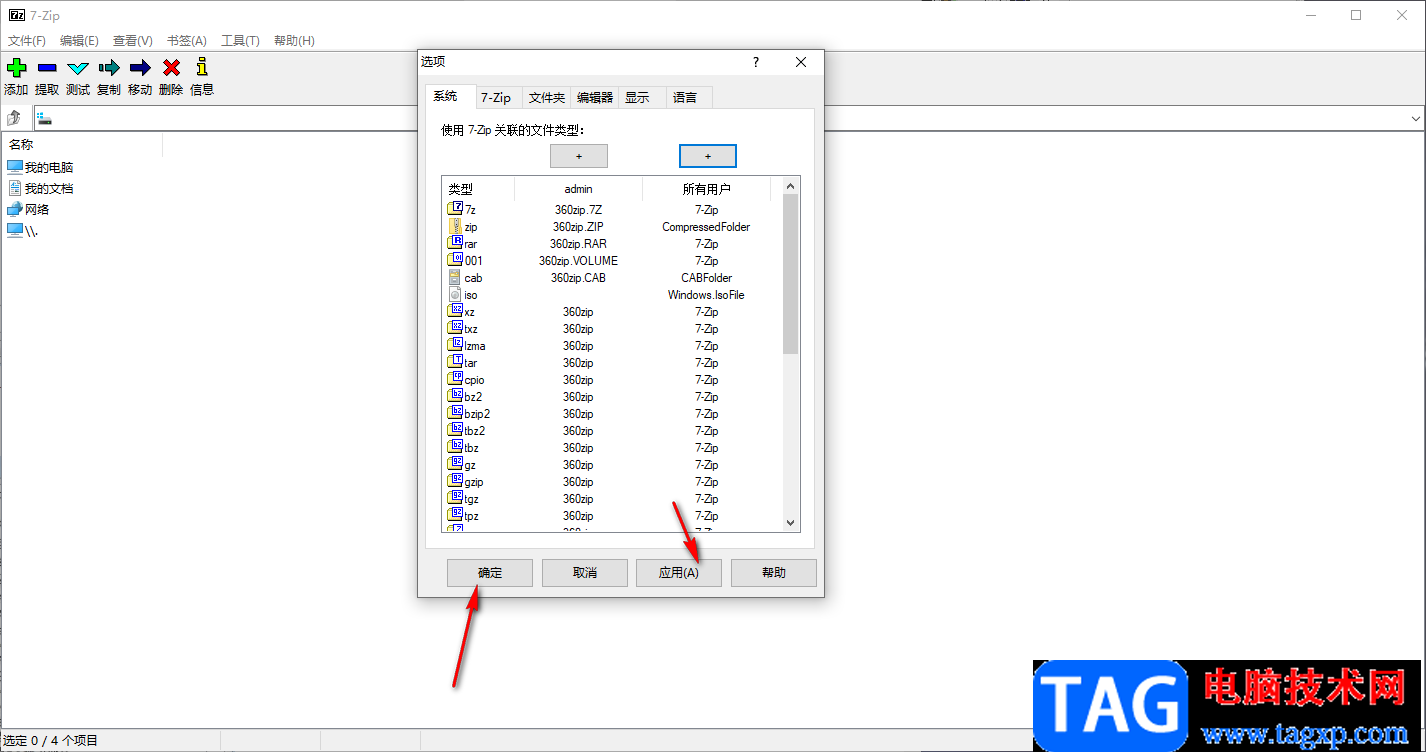1426x752 pixels.
Task: Click the up-folder icon beside the address bar
Action: [x=15, y=119]
